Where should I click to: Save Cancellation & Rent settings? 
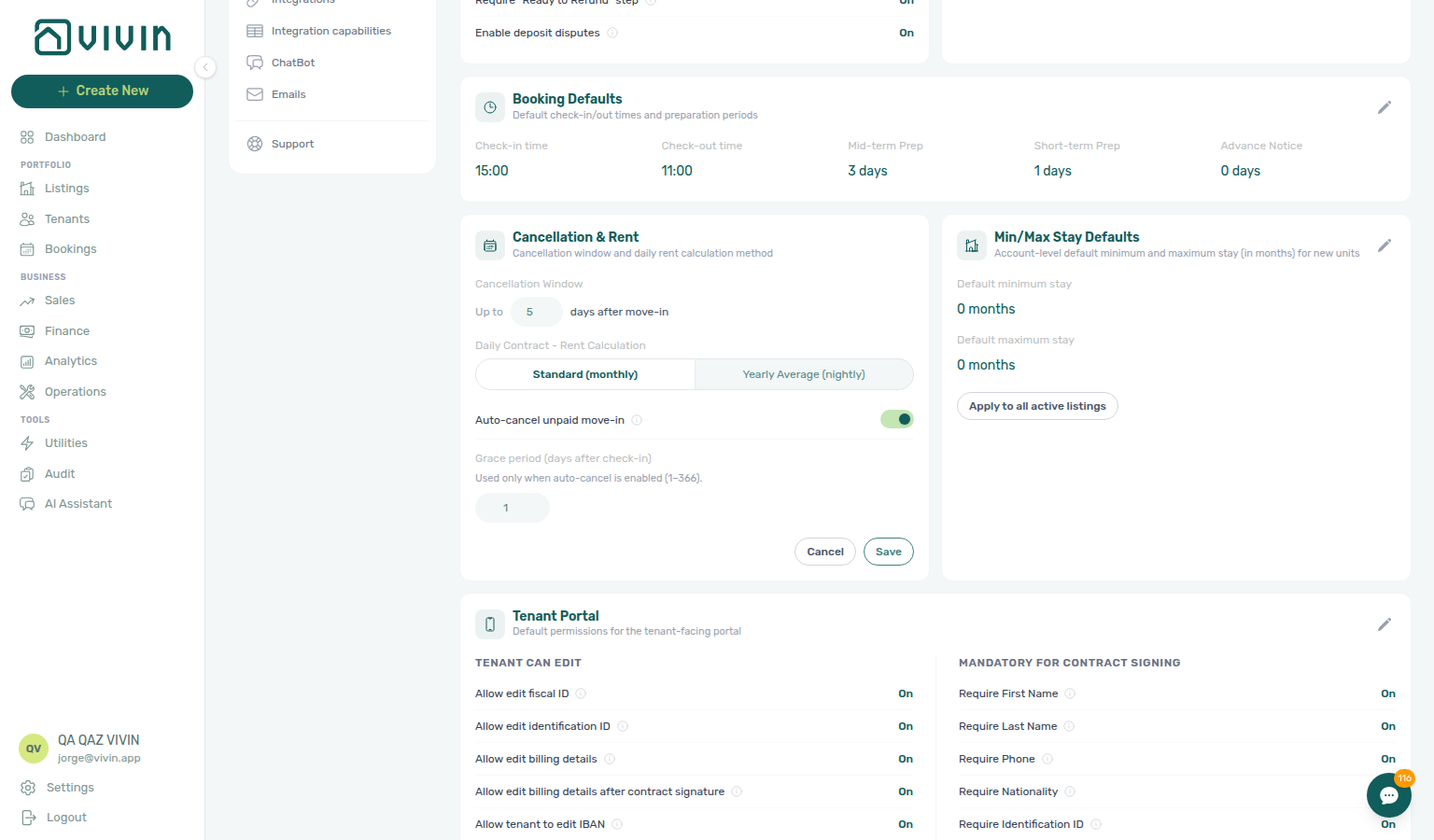click(889, 552)
